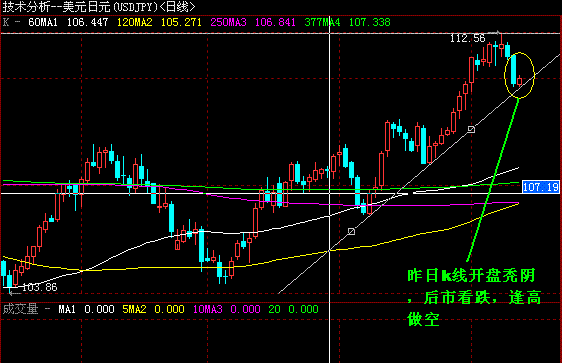562x363 pixels.
Task: Click the blue price tag 107.19
Action: (540, 187)
